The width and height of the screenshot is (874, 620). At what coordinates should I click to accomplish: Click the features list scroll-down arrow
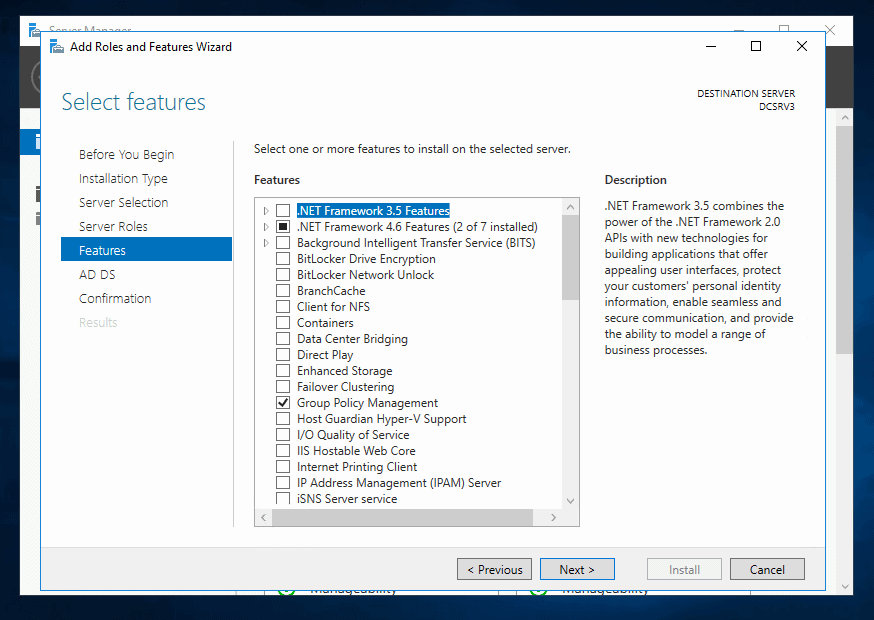pyautogui.click(x=570, y=500)
